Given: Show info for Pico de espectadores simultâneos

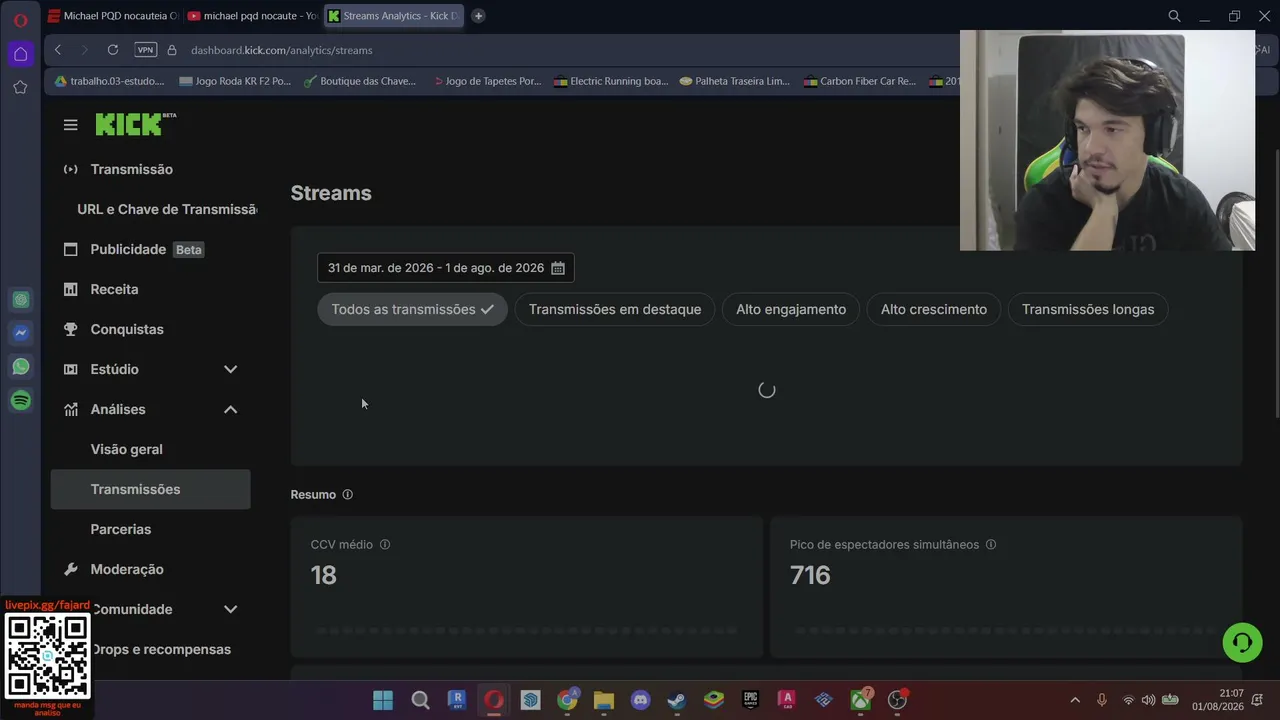Looking at the screenshot, I should click(991, 545).
